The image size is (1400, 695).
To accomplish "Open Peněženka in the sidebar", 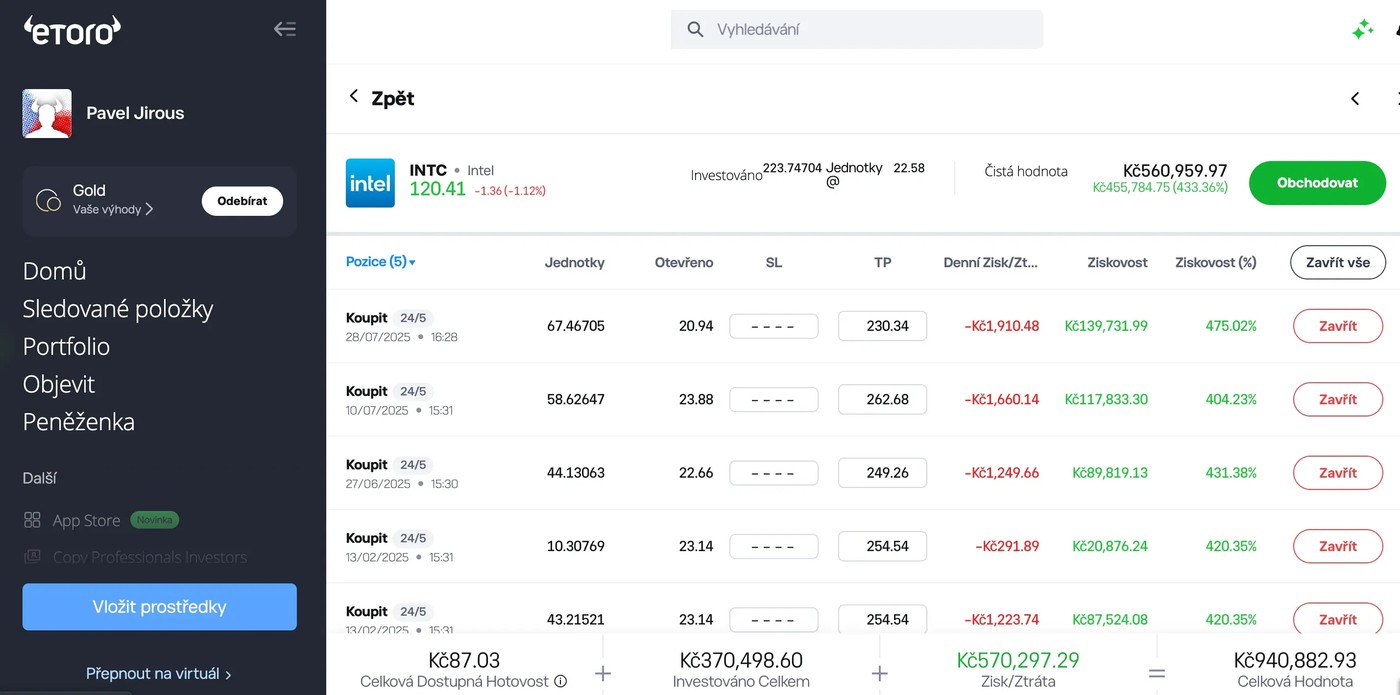I will (79, 422).
